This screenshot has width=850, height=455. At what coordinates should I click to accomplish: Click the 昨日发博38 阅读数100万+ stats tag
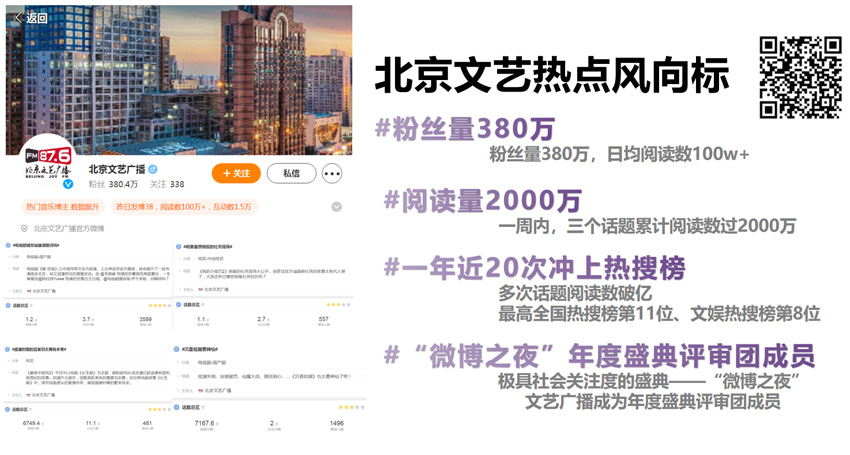184,207
